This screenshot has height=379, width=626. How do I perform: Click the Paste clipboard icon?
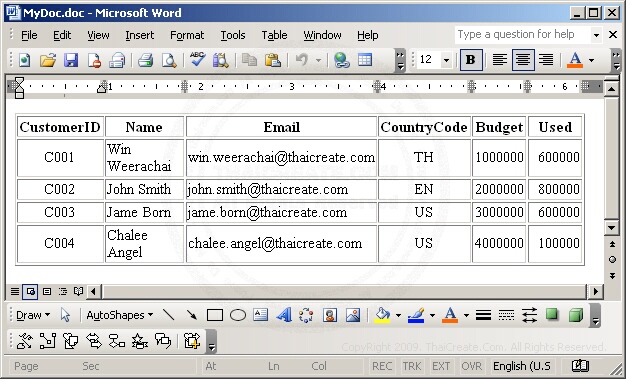click(273, 60)
